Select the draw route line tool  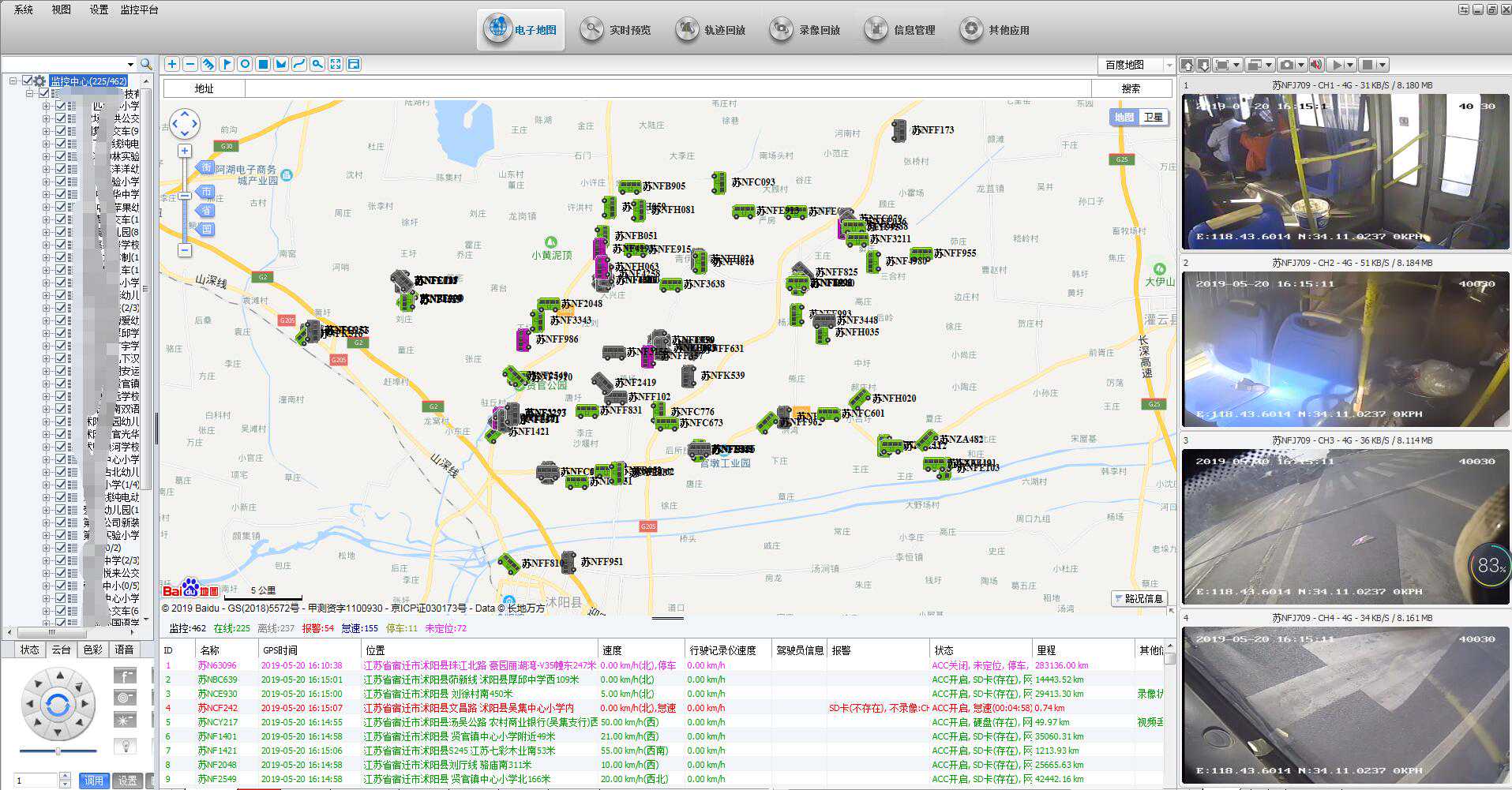coord(299,64)
